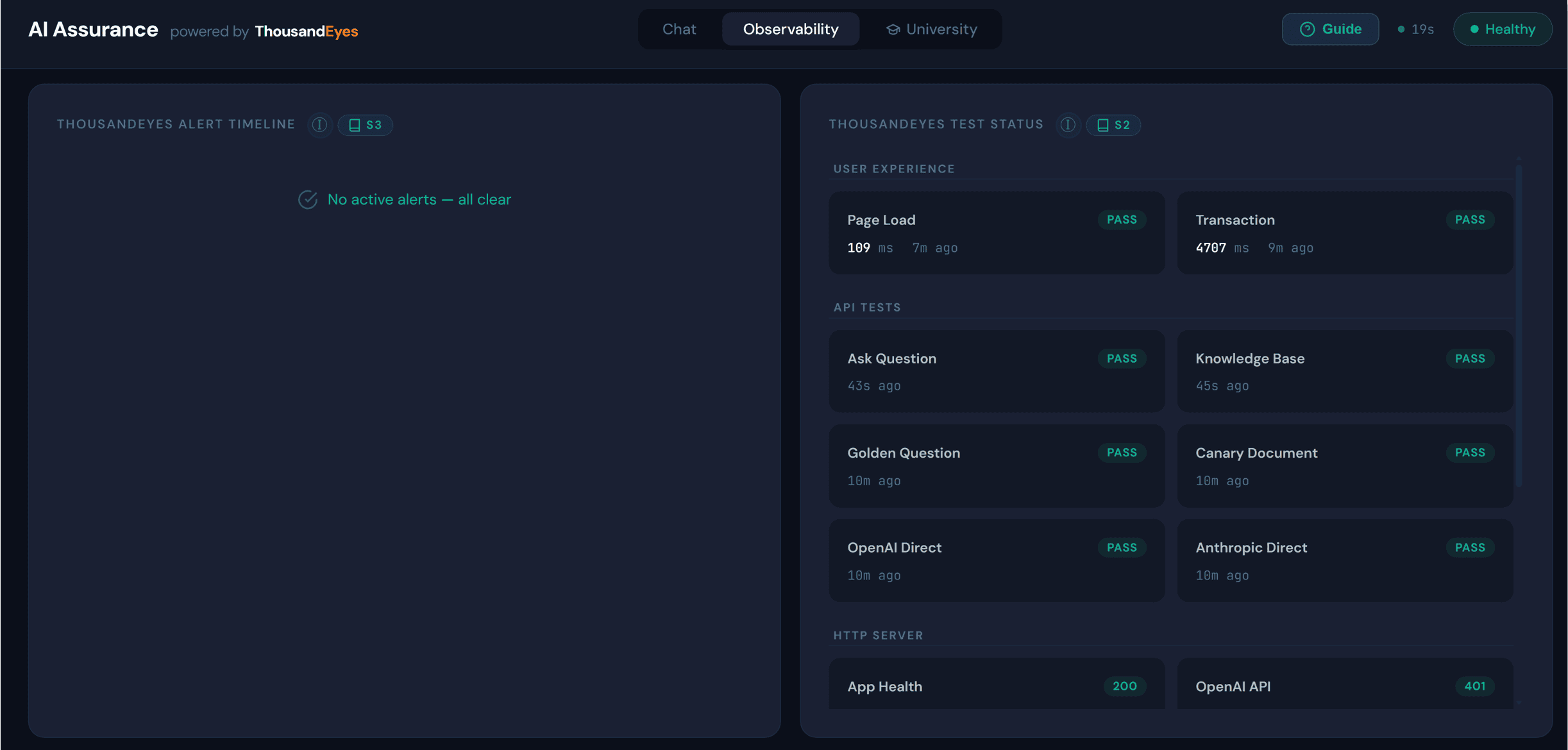Click the refresh countdown dot showing 19s
This screenshot has width=1568, height=750.
point(1401,29)
